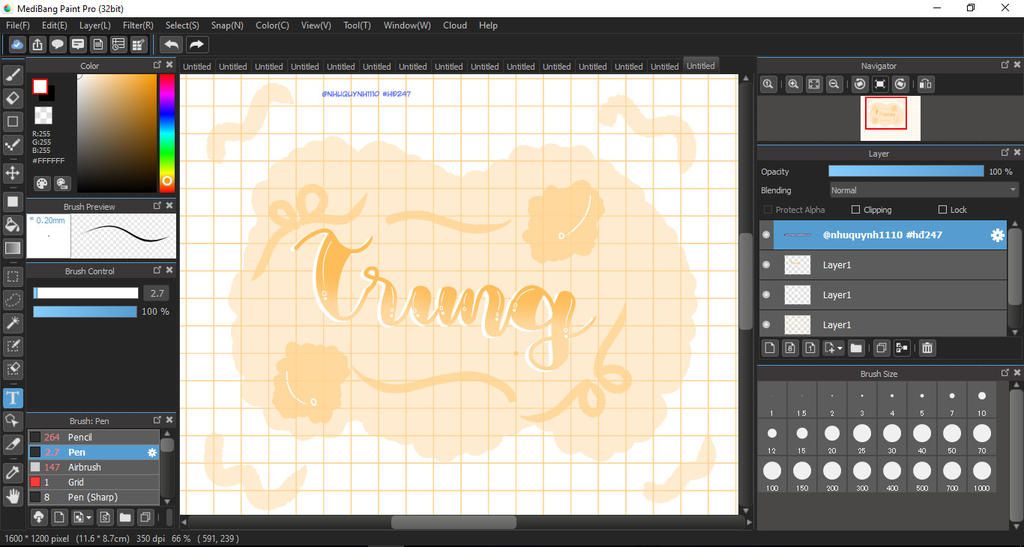Open the Snap menu
Viewport: 1024px width, 547px height.
(x=227, y=25)
